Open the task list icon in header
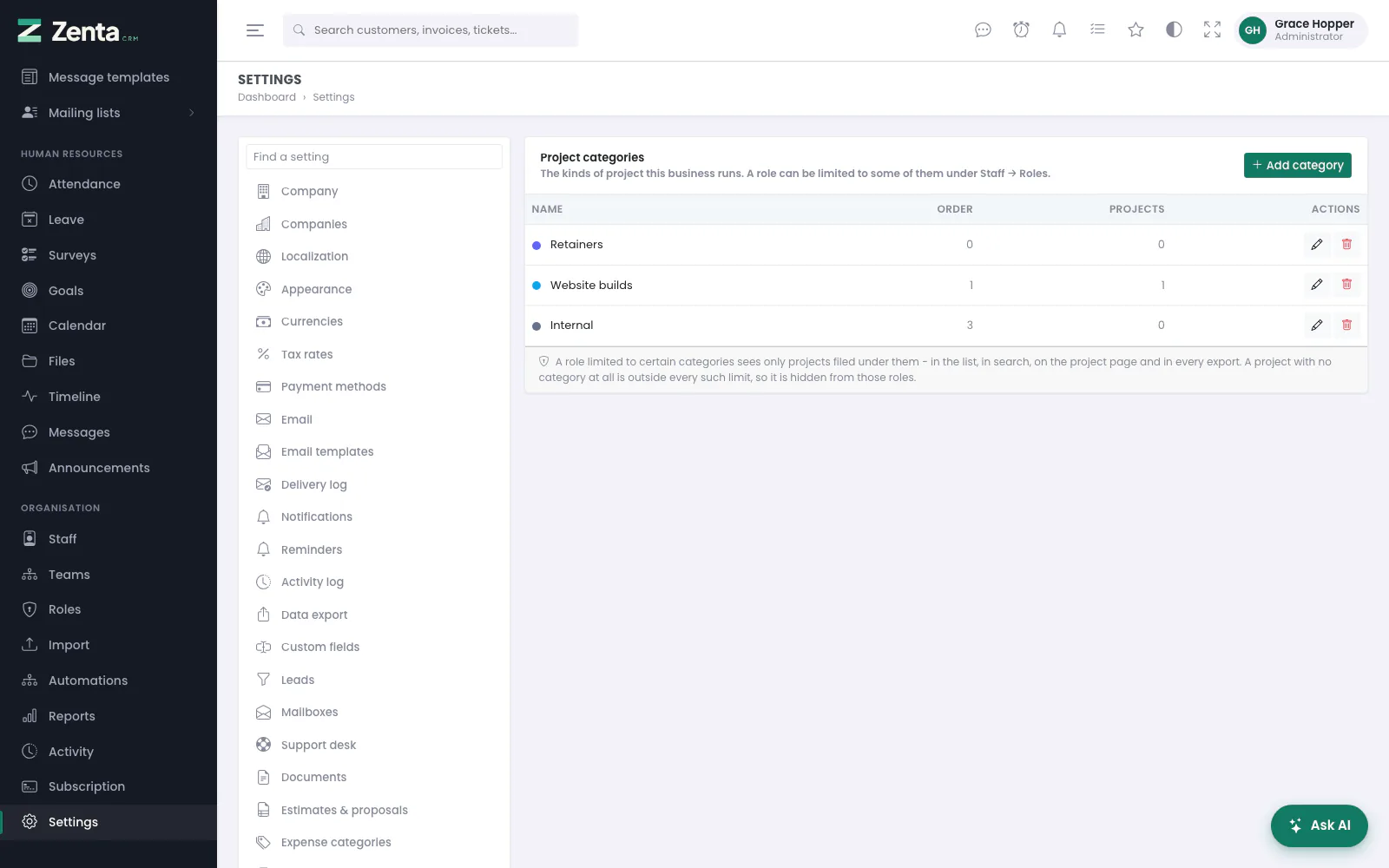This screenshot has height=868, width=1389. pyautogui.click(x=1097, y=30)
